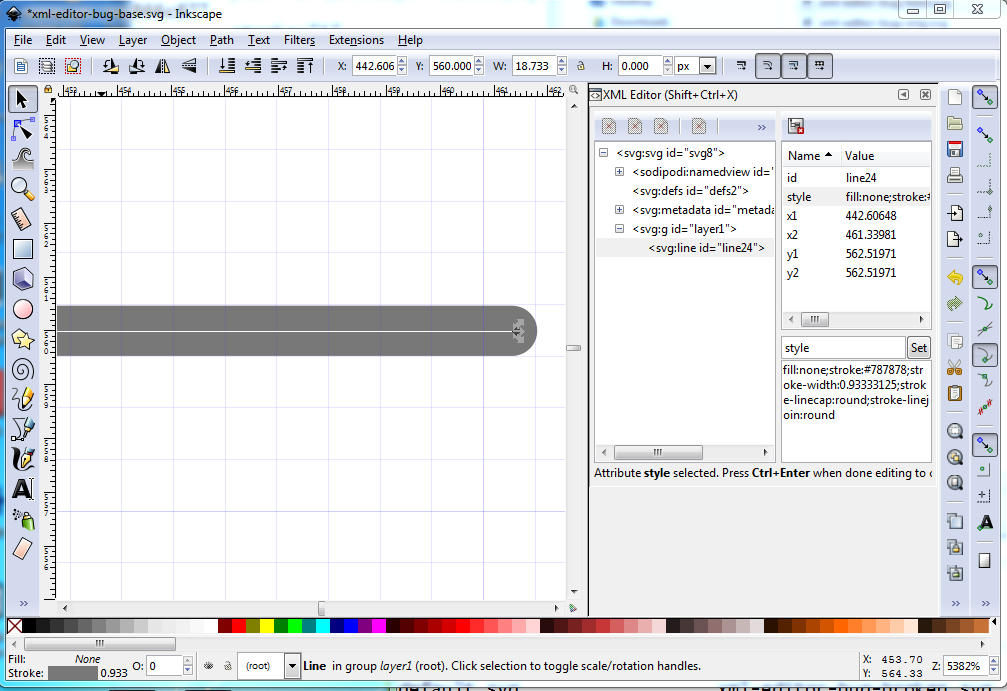Click Rotate 90 degrees counter-clockwise icon

click(x=110, y=66)
